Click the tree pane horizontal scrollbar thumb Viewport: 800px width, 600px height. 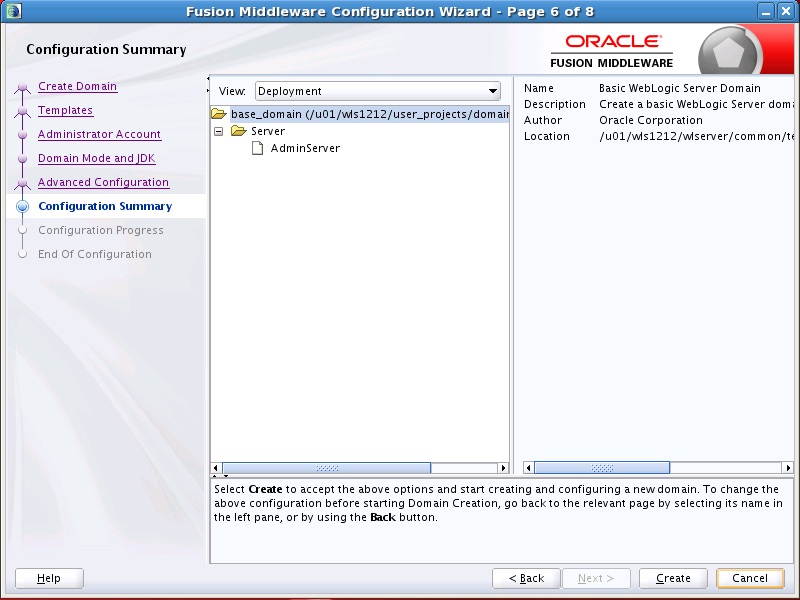(x=327, y=468)
